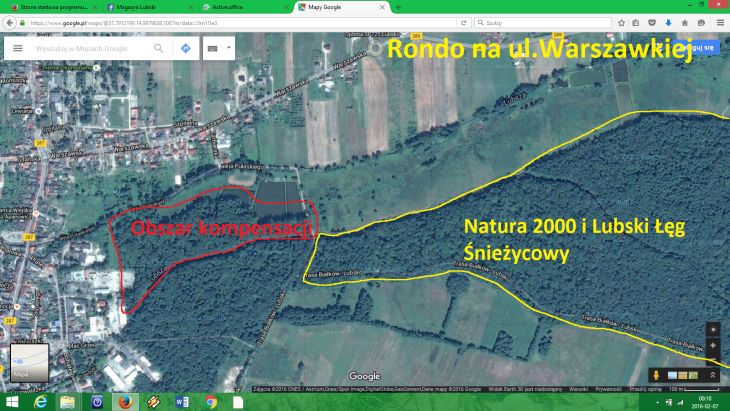Open Chrome from the Windows taskbar
The image size is (730, 411).
point(211,401)
